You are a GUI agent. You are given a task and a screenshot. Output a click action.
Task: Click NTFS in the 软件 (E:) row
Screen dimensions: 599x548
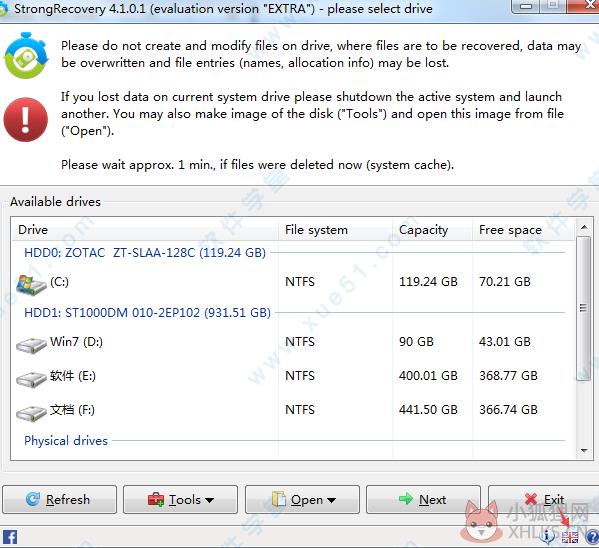pos(300,376)
